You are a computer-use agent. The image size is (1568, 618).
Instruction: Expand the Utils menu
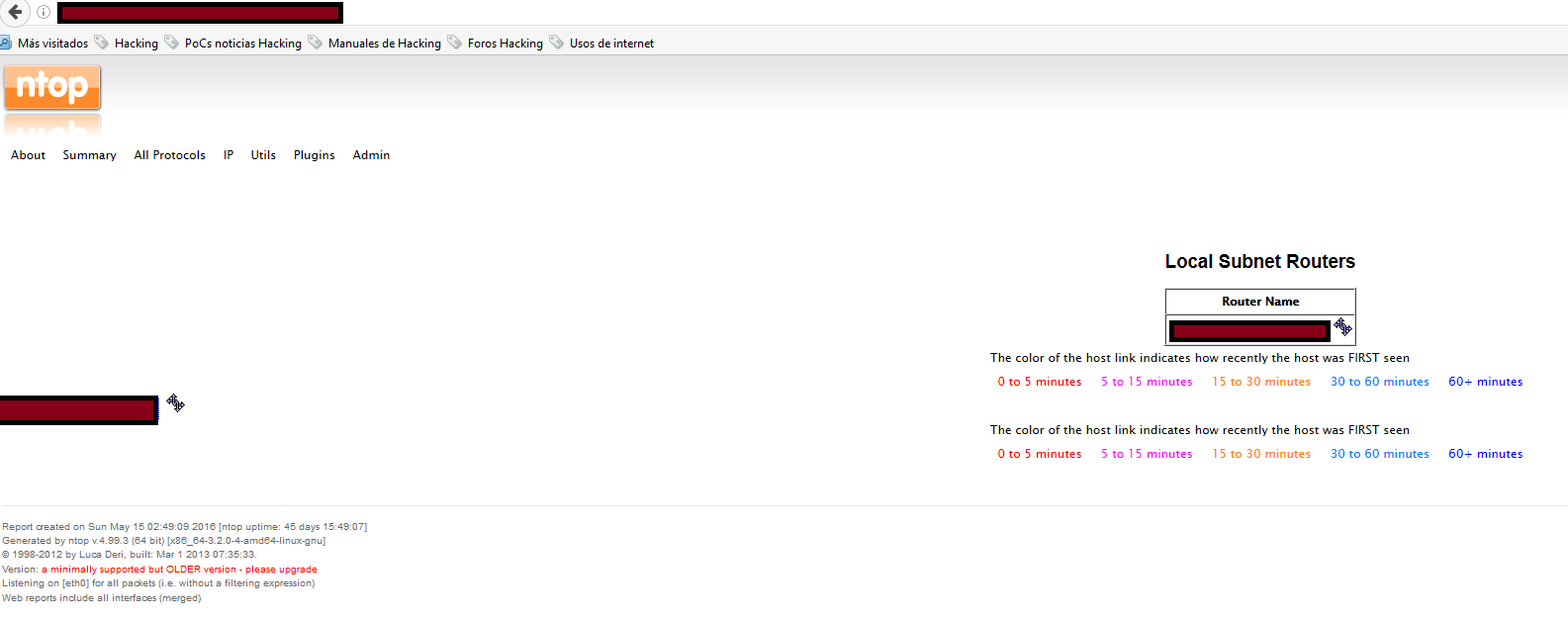coord(263,155)
